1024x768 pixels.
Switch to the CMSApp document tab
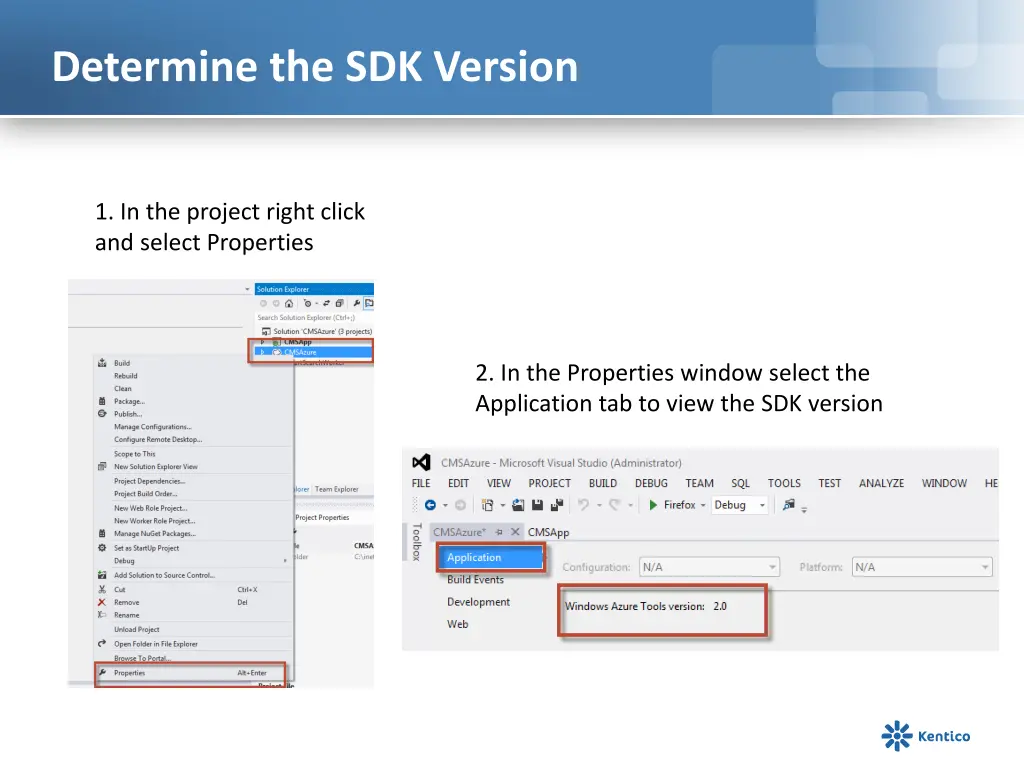tap(548, 532)
